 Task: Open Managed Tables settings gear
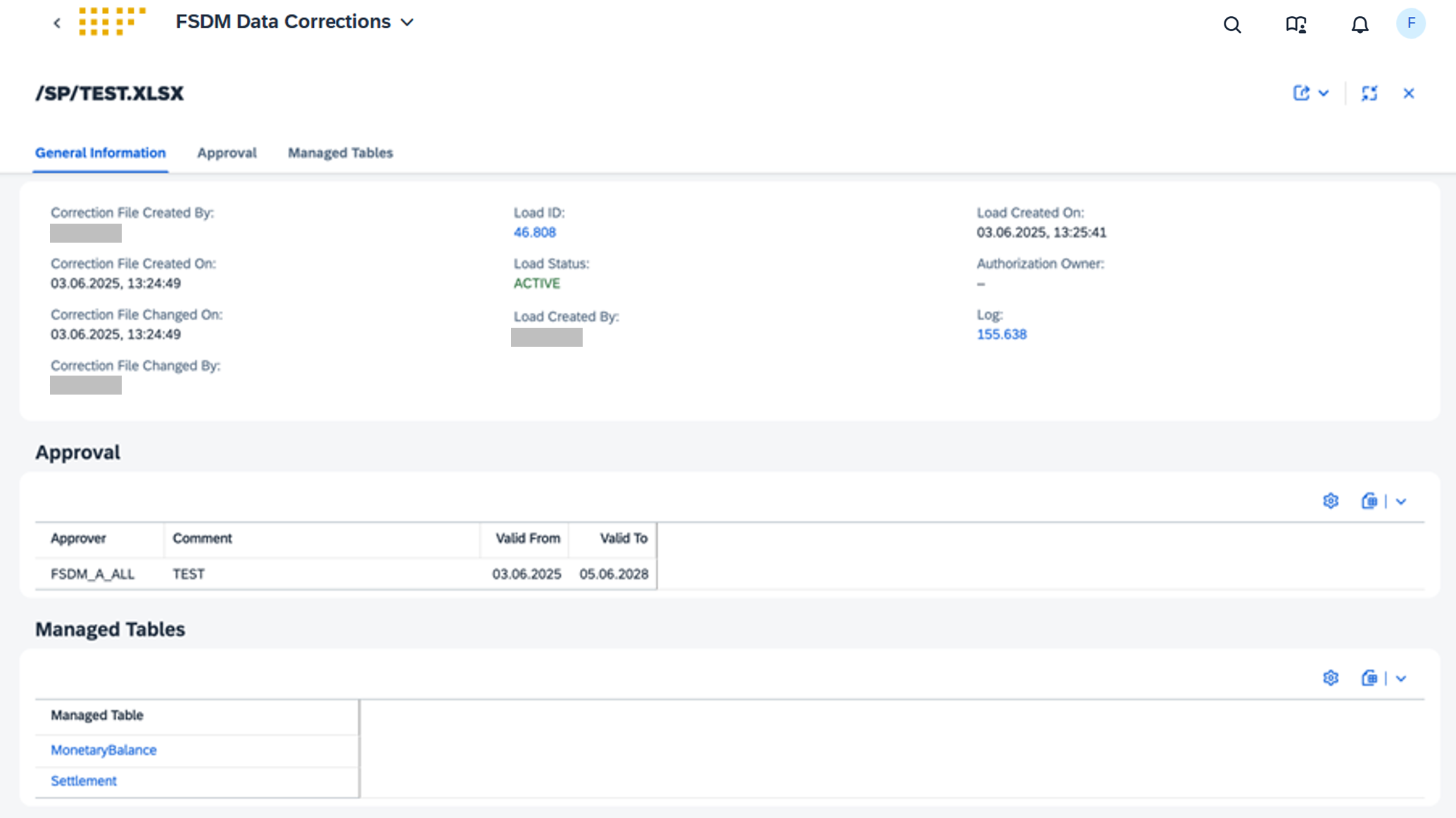[1330, 678]
